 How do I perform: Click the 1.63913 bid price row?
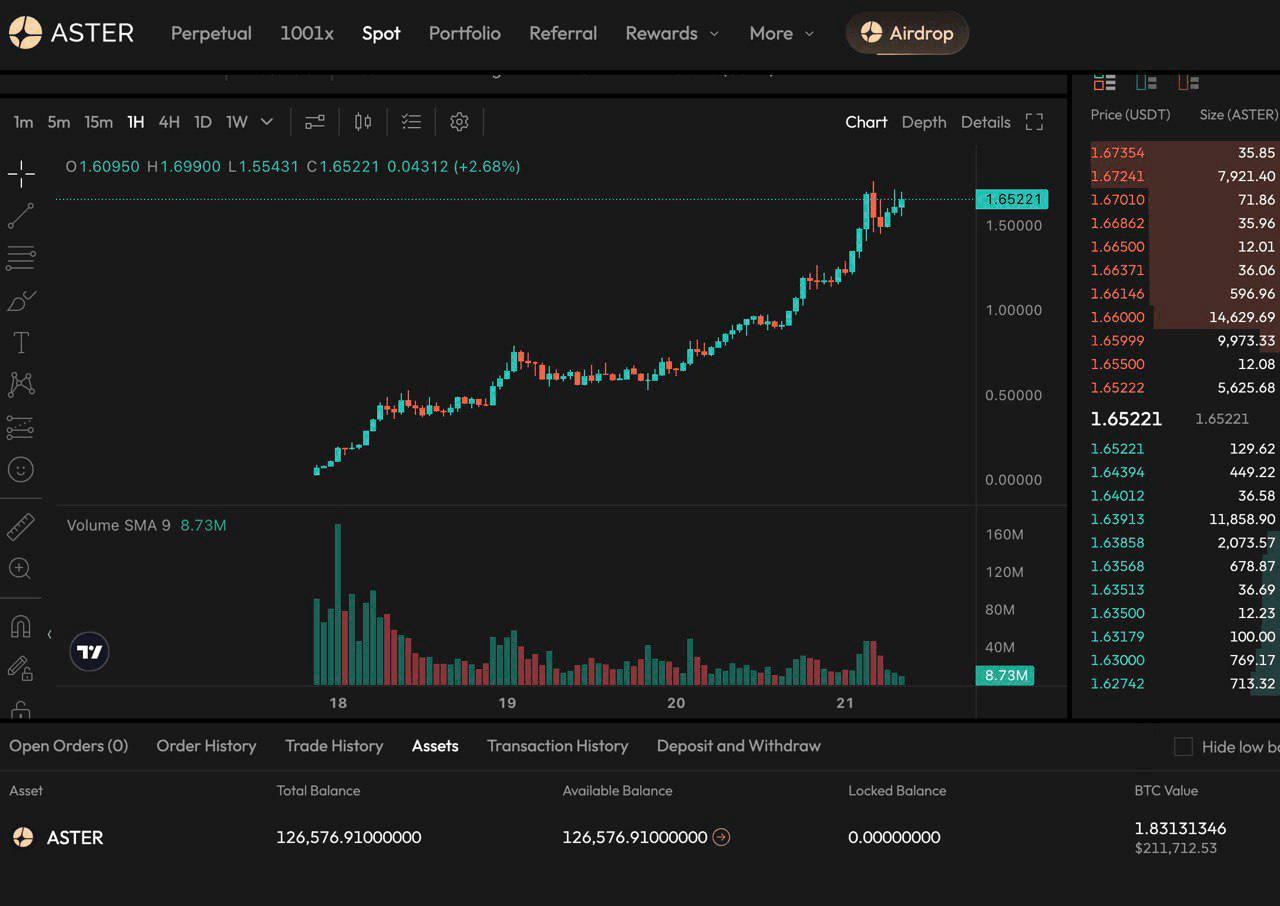1183,519
